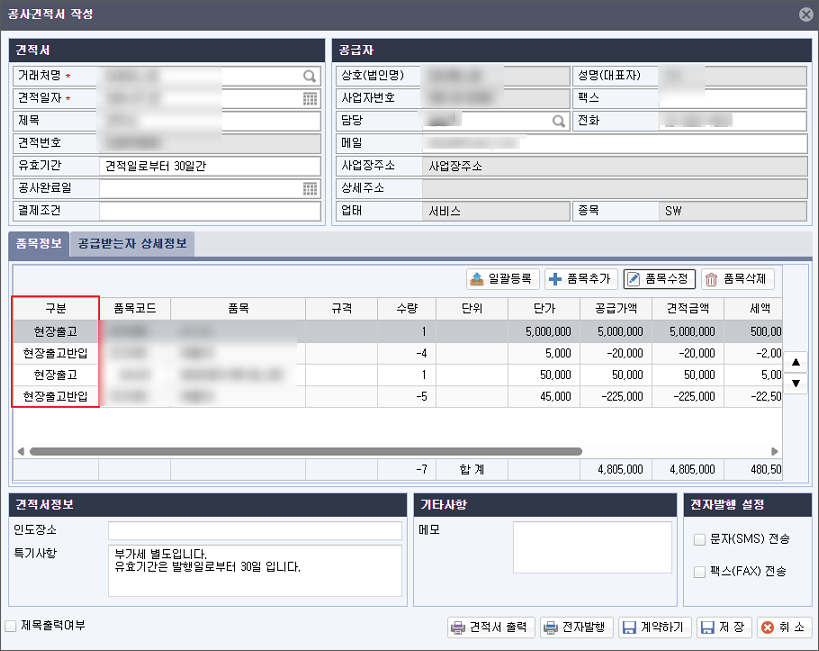Image resolution: width=819 pixels, height=651 pixels.
Task: Click the 메일 input field
Action: (614, 144)
